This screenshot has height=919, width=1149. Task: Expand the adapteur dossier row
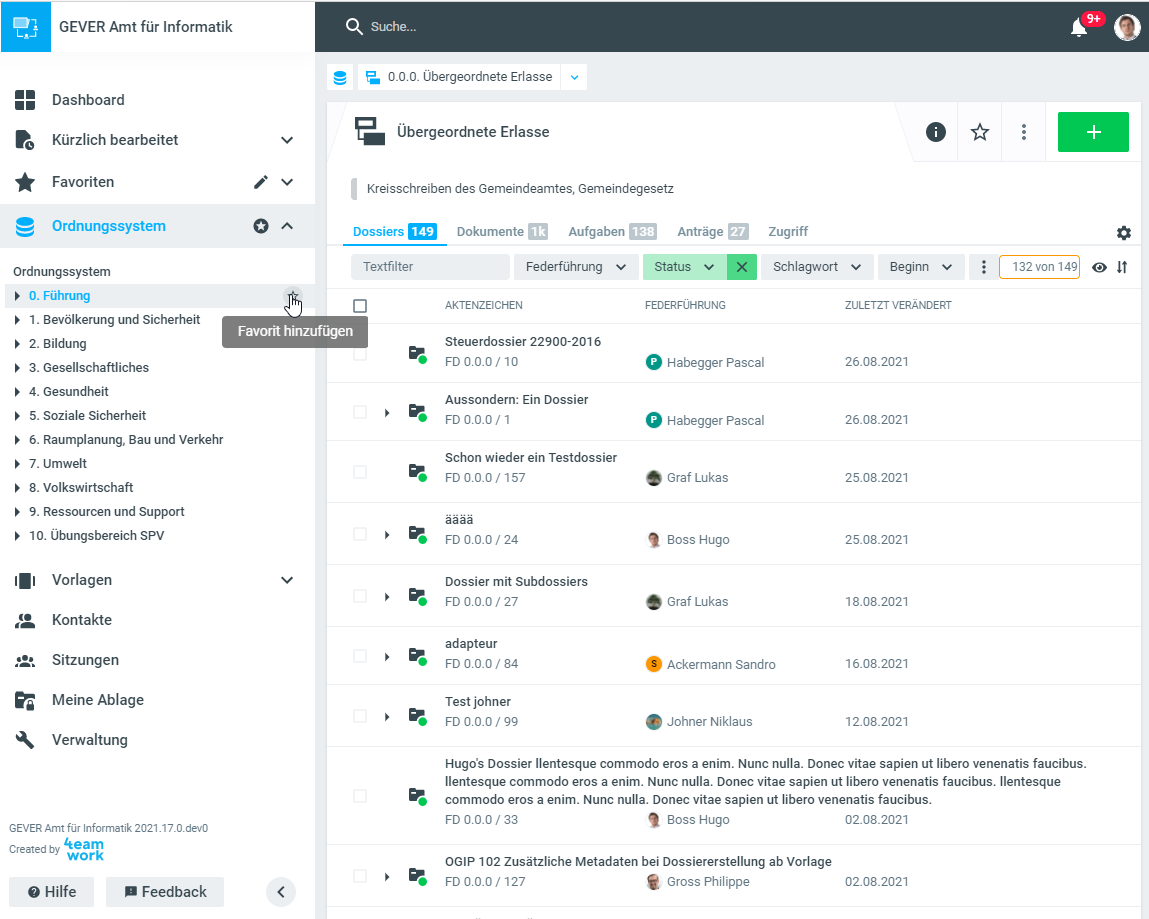click(387, 657)
